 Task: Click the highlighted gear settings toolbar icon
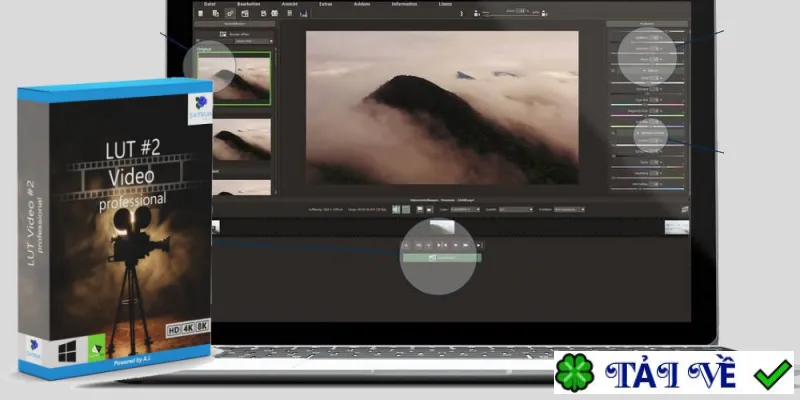(230, 14)
